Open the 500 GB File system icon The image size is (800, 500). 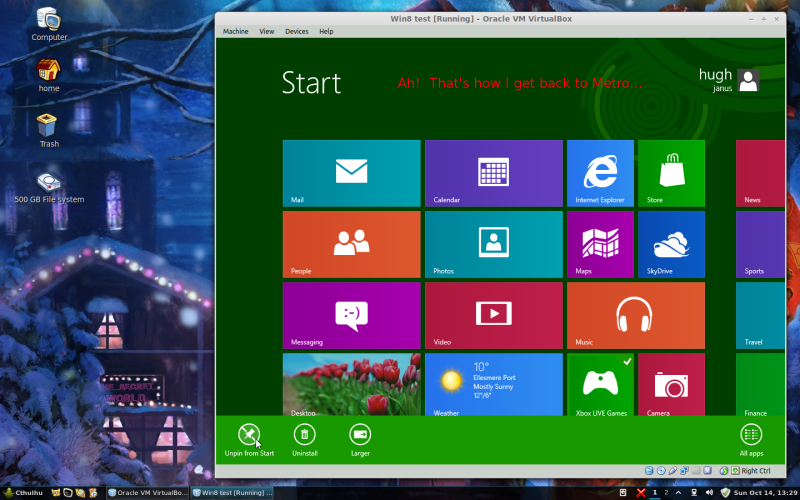point(49,188)
